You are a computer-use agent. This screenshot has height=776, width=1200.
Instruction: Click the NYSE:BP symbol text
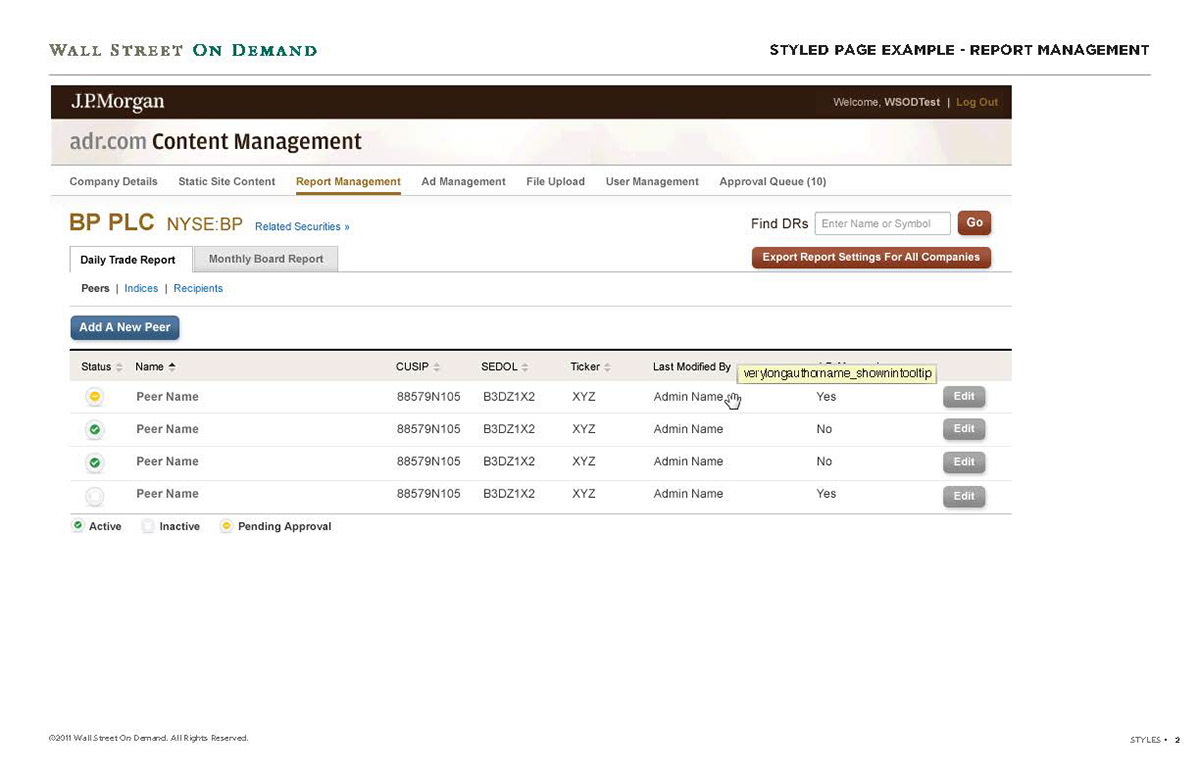(205, 225)
